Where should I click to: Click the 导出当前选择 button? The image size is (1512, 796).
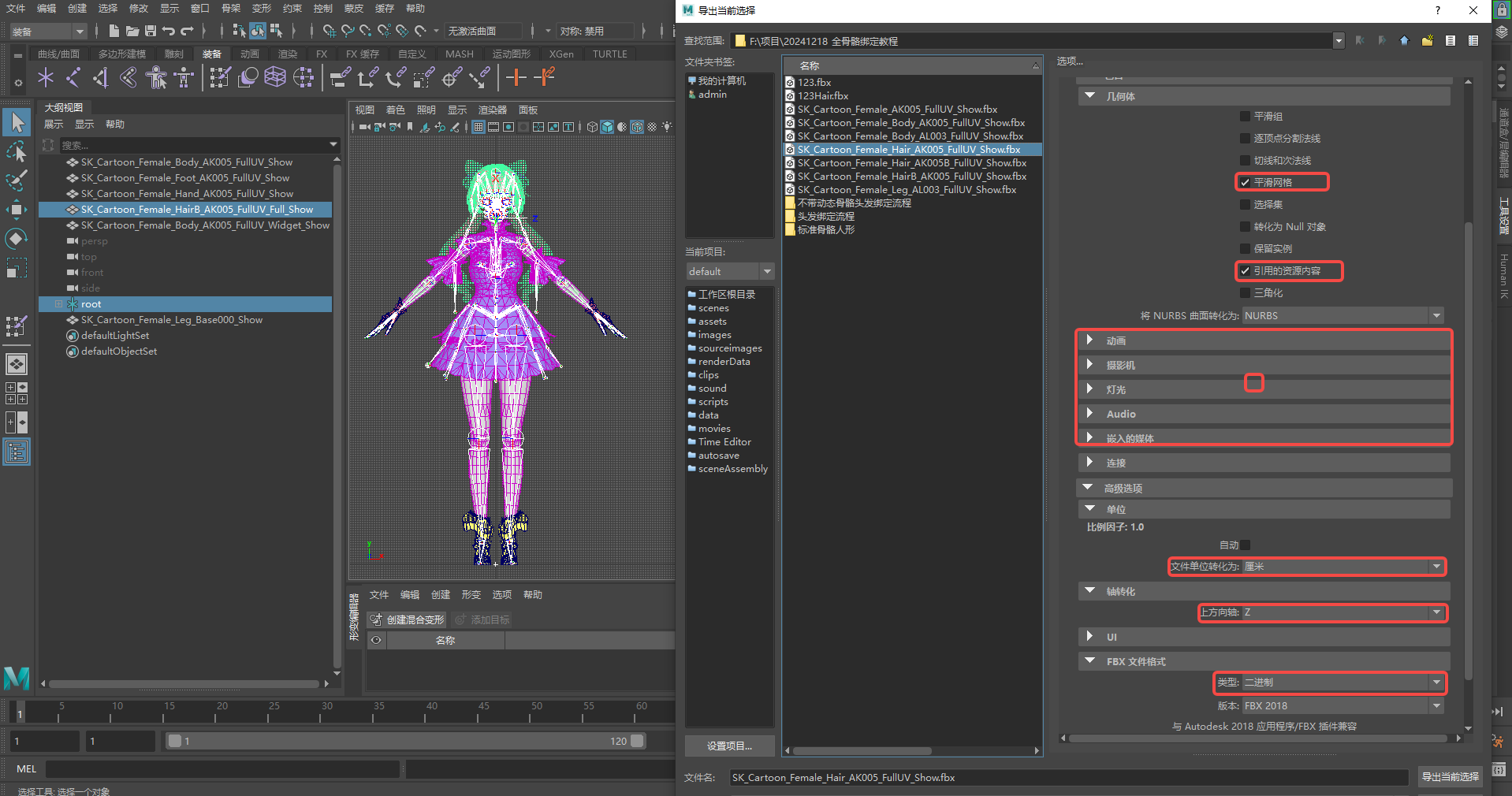[1451, 777]
